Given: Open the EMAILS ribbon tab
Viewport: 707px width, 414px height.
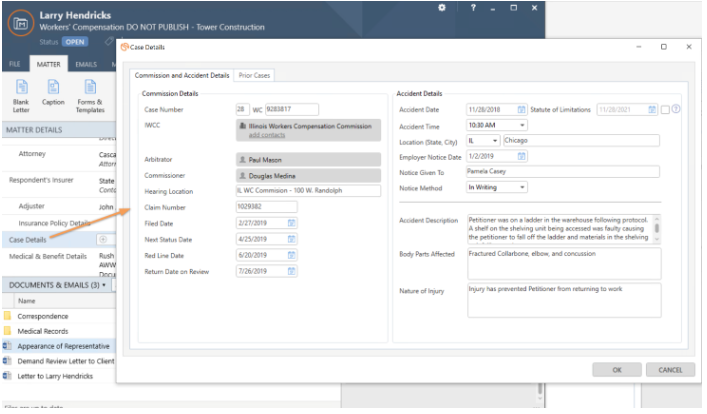Looking at the screenshot, I should (x=86, y=64).
